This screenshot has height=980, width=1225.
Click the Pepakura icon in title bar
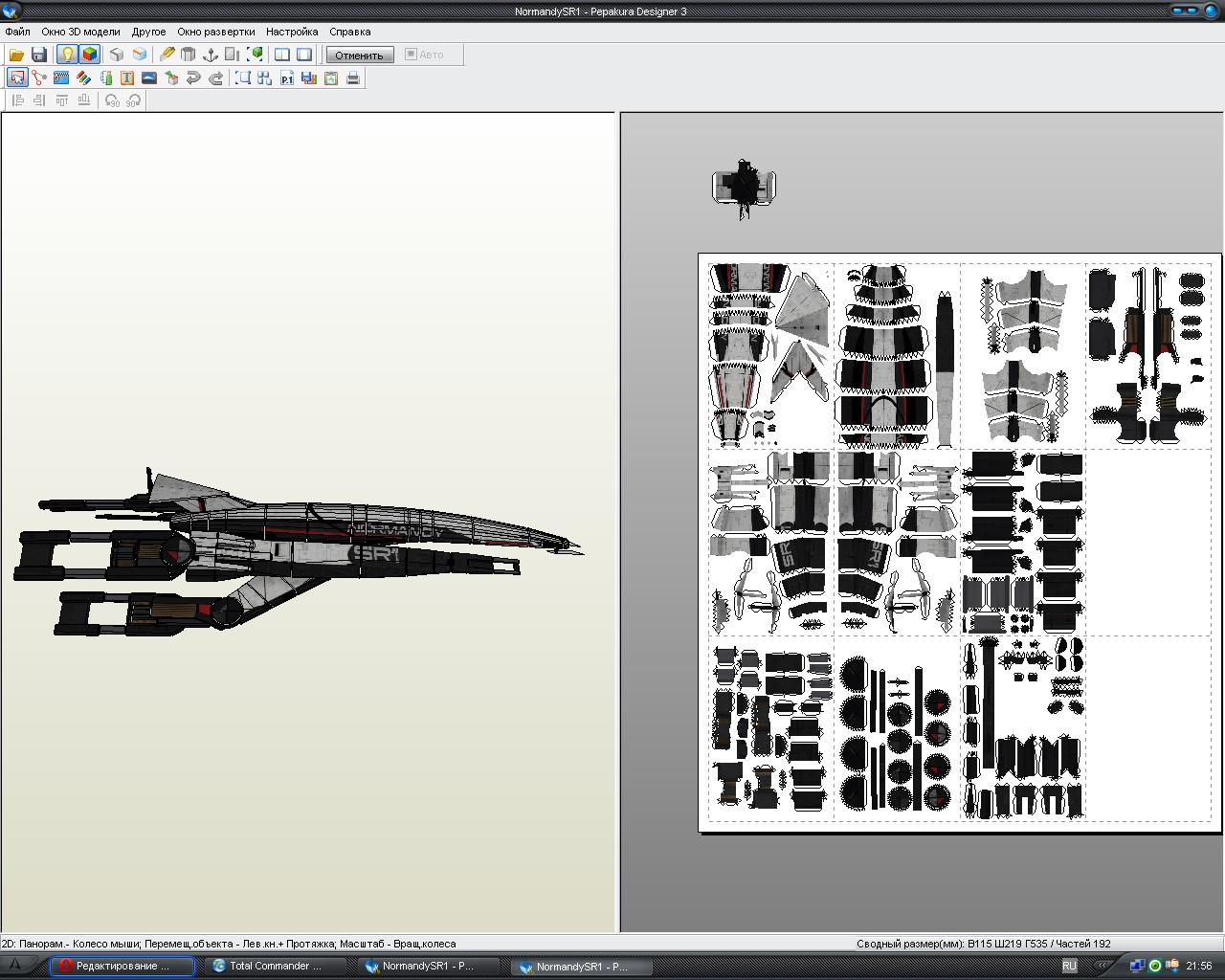point(11,11)
